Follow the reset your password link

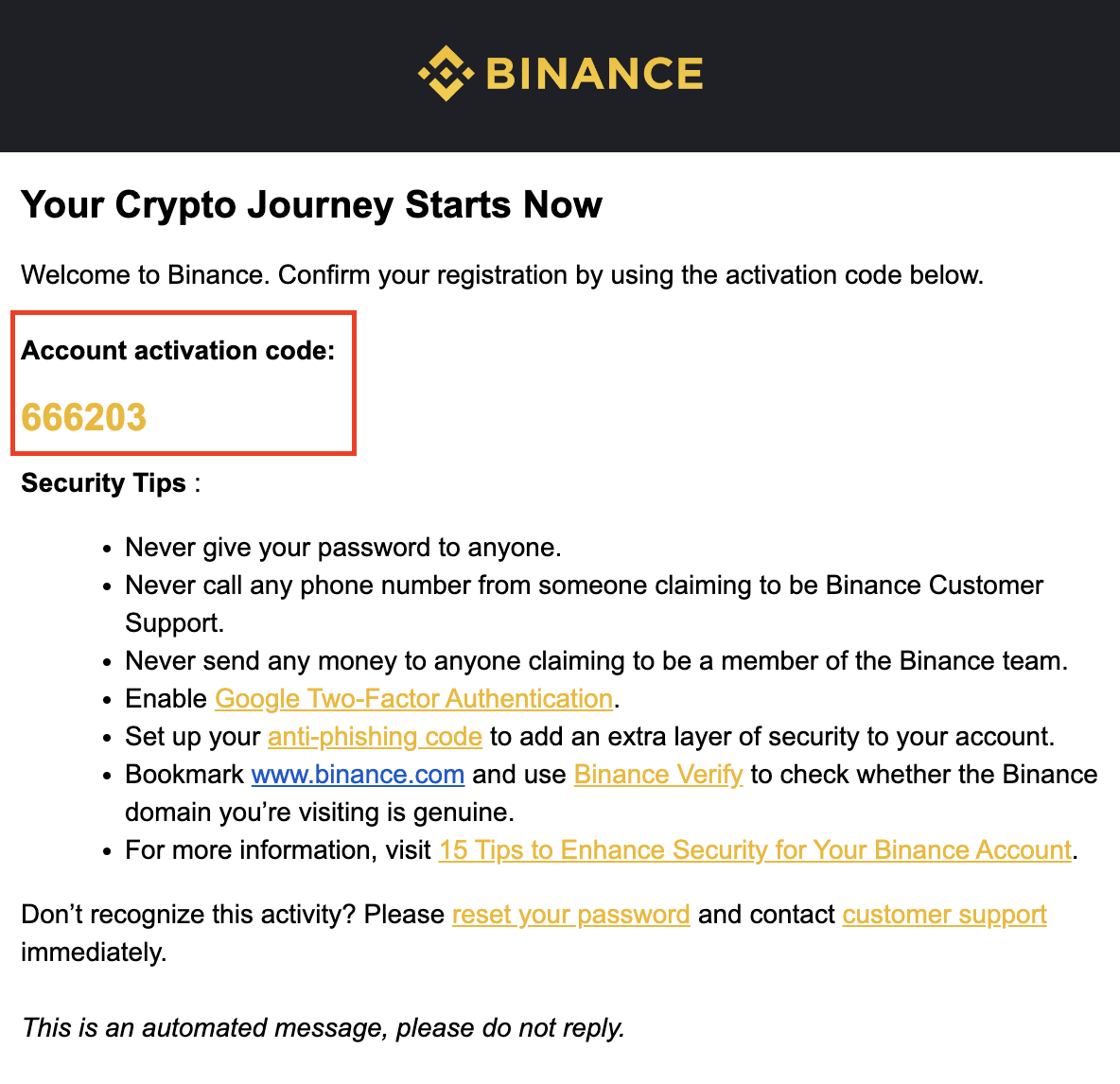(x=571, y=914)
